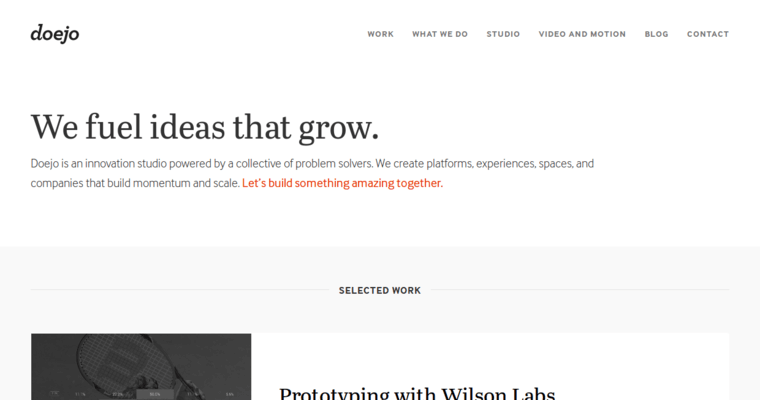Click the "We create platforms, experiences, spaces" sentence
760x400 pixels.
coord(485,163)
